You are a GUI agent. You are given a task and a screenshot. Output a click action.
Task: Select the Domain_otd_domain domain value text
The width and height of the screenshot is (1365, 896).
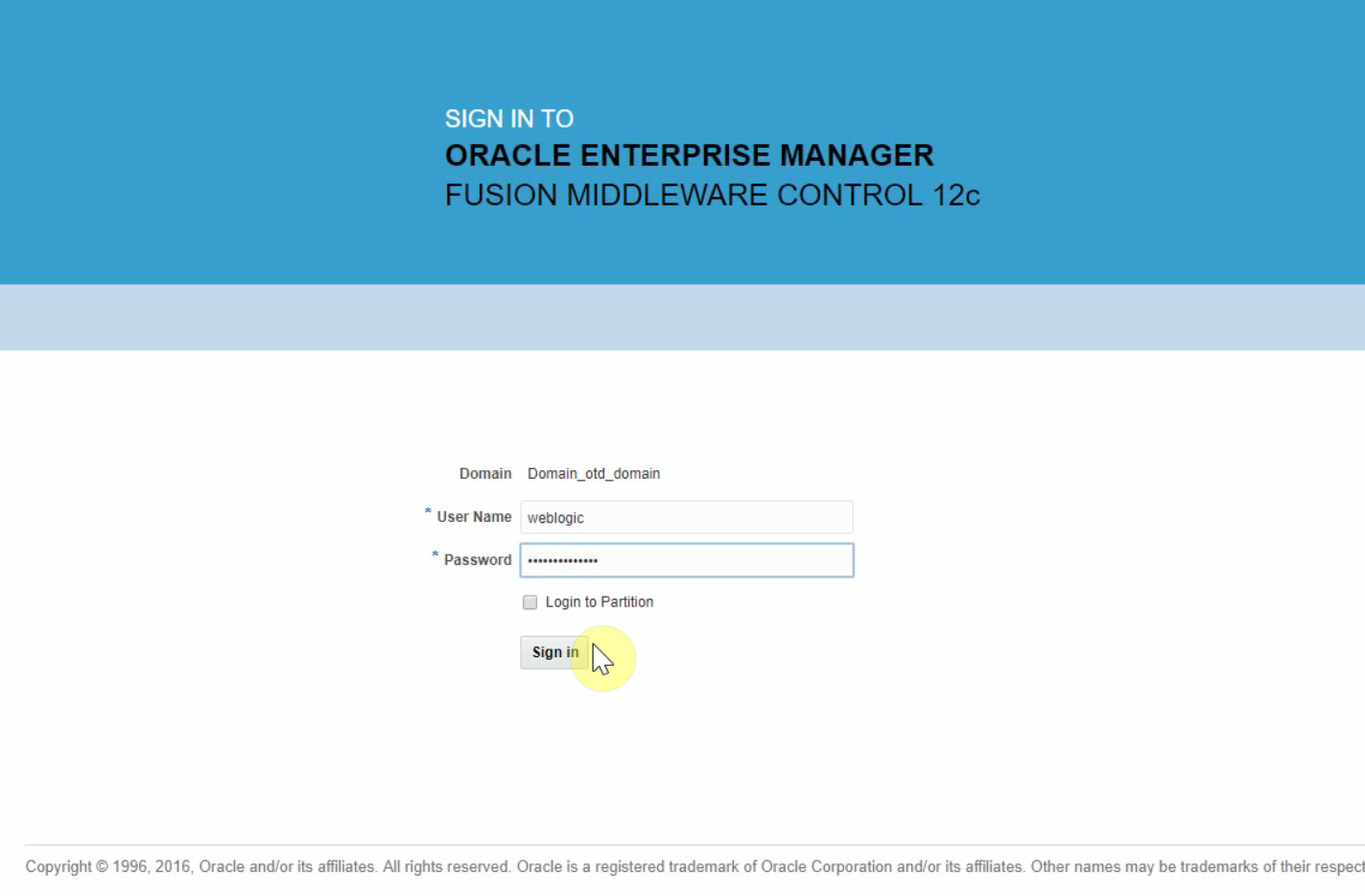pyautogui.click(x=594, y=474)
